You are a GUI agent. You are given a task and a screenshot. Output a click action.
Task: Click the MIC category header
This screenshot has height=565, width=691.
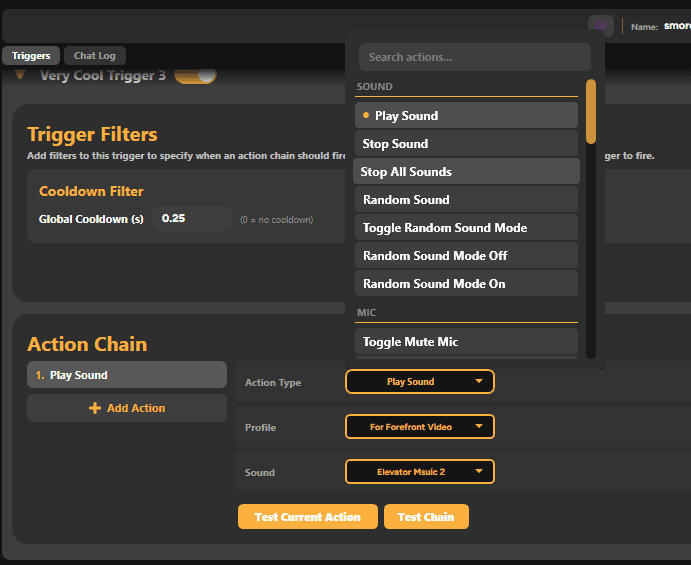[366, 313]
